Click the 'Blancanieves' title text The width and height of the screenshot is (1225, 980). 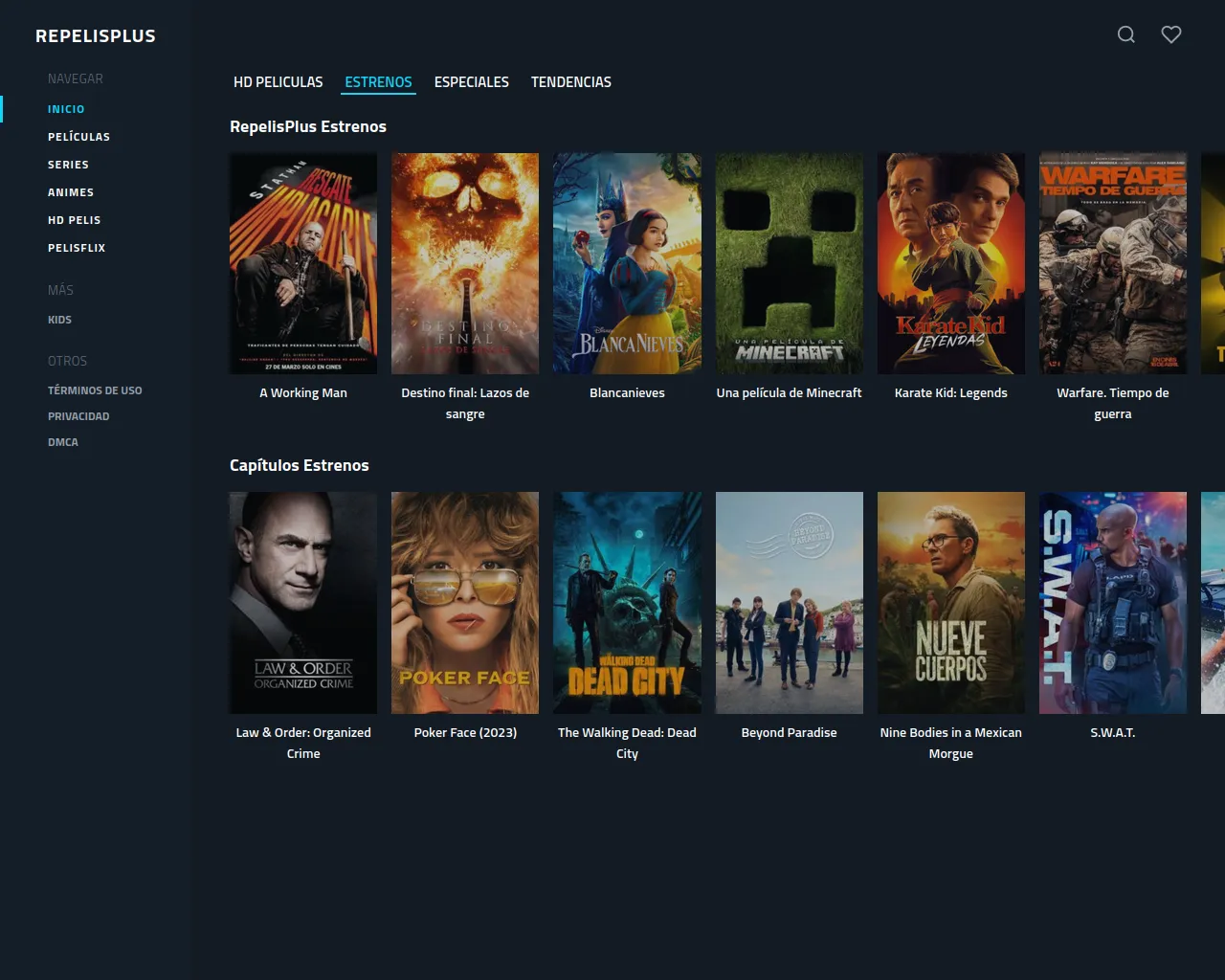coord(627,393)
